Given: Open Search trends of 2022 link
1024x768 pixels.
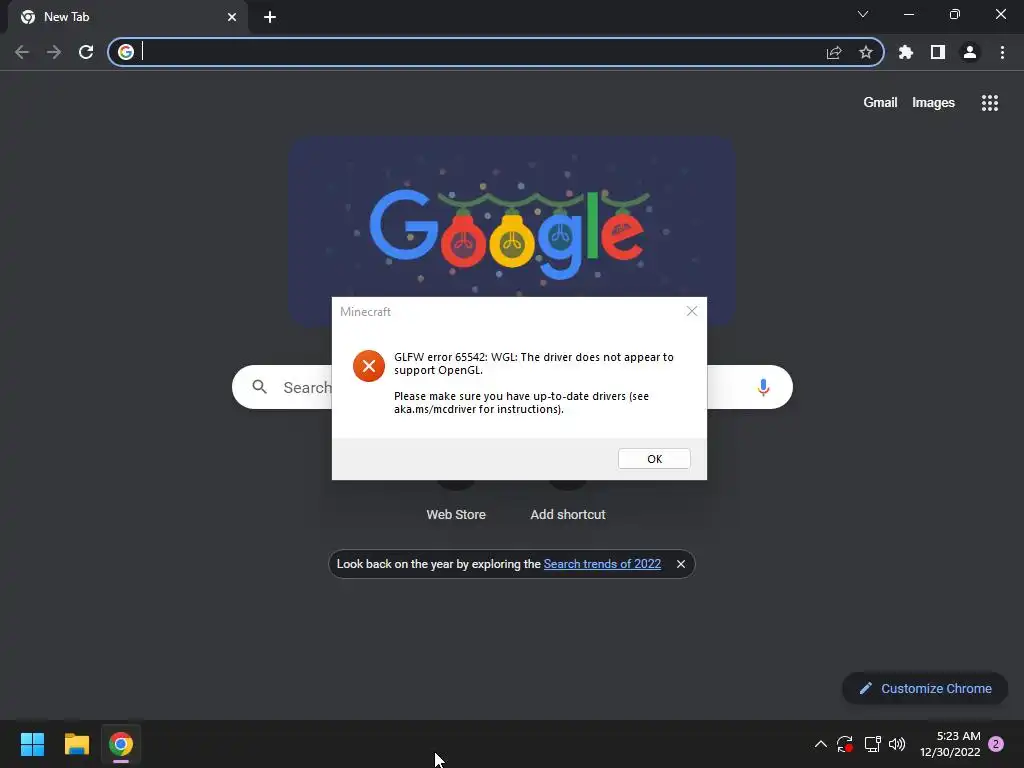Looking at the screenshot, I should pyautogui.click(x=602, y=564).
